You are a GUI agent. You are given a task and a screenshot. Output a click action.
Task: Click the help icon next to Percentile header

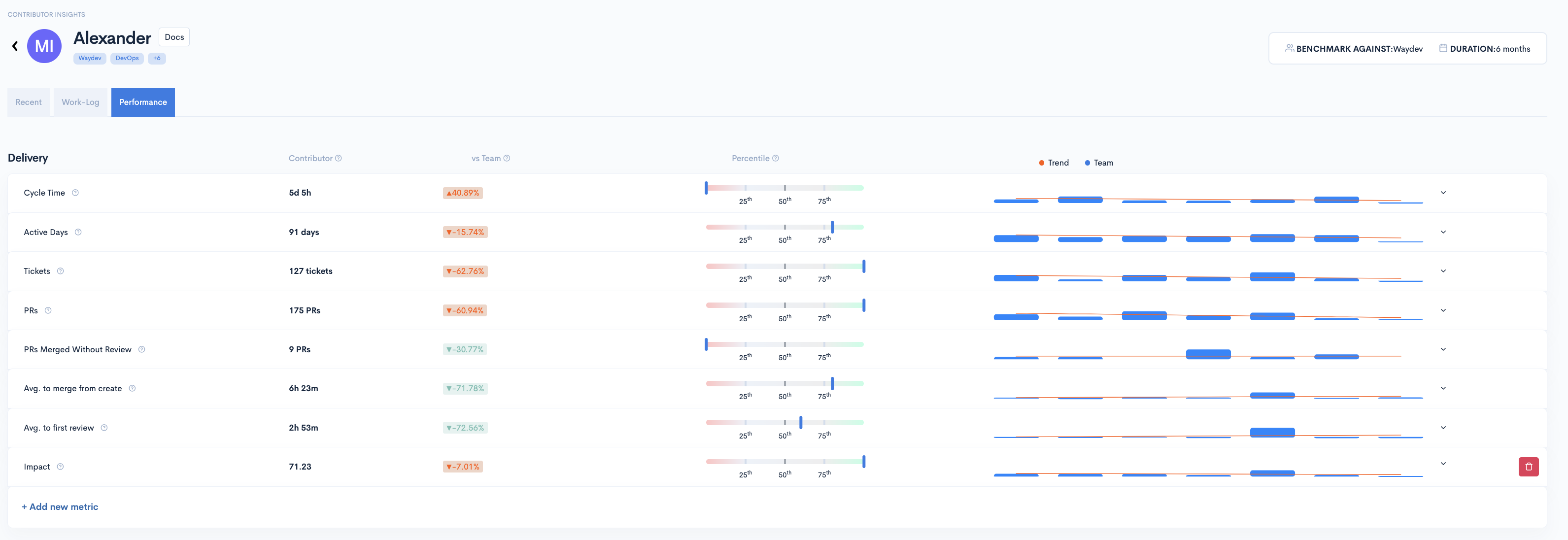776,158
